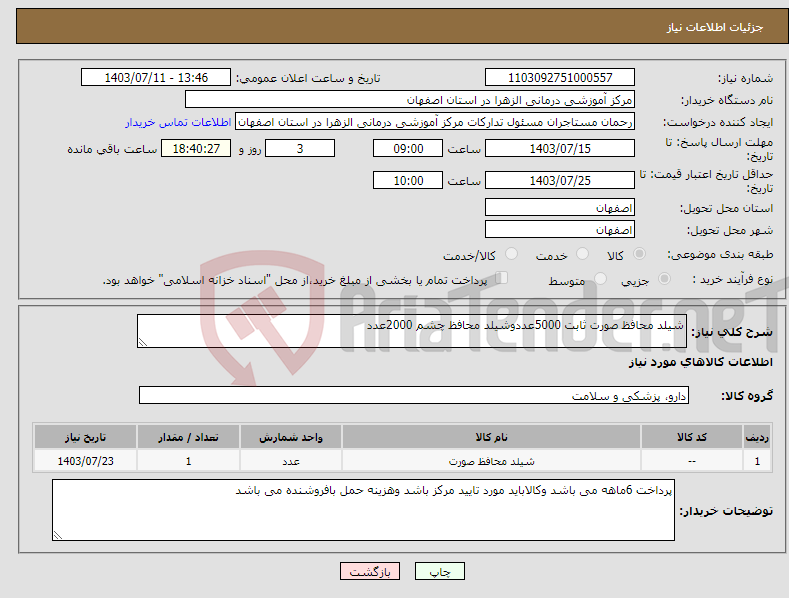Click the remaining time field 18:40:27
Image resolution: width=789 pixels, height=598 pixels.
tap(196, 148)
